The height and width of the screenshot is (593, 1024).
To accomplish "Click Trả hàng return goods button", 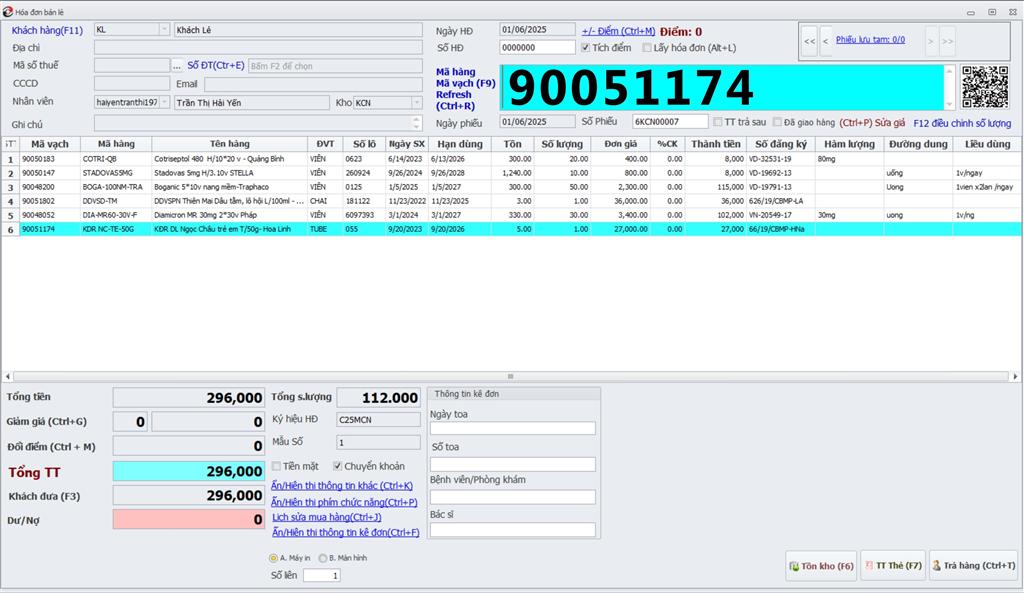I will coord(973,566).
